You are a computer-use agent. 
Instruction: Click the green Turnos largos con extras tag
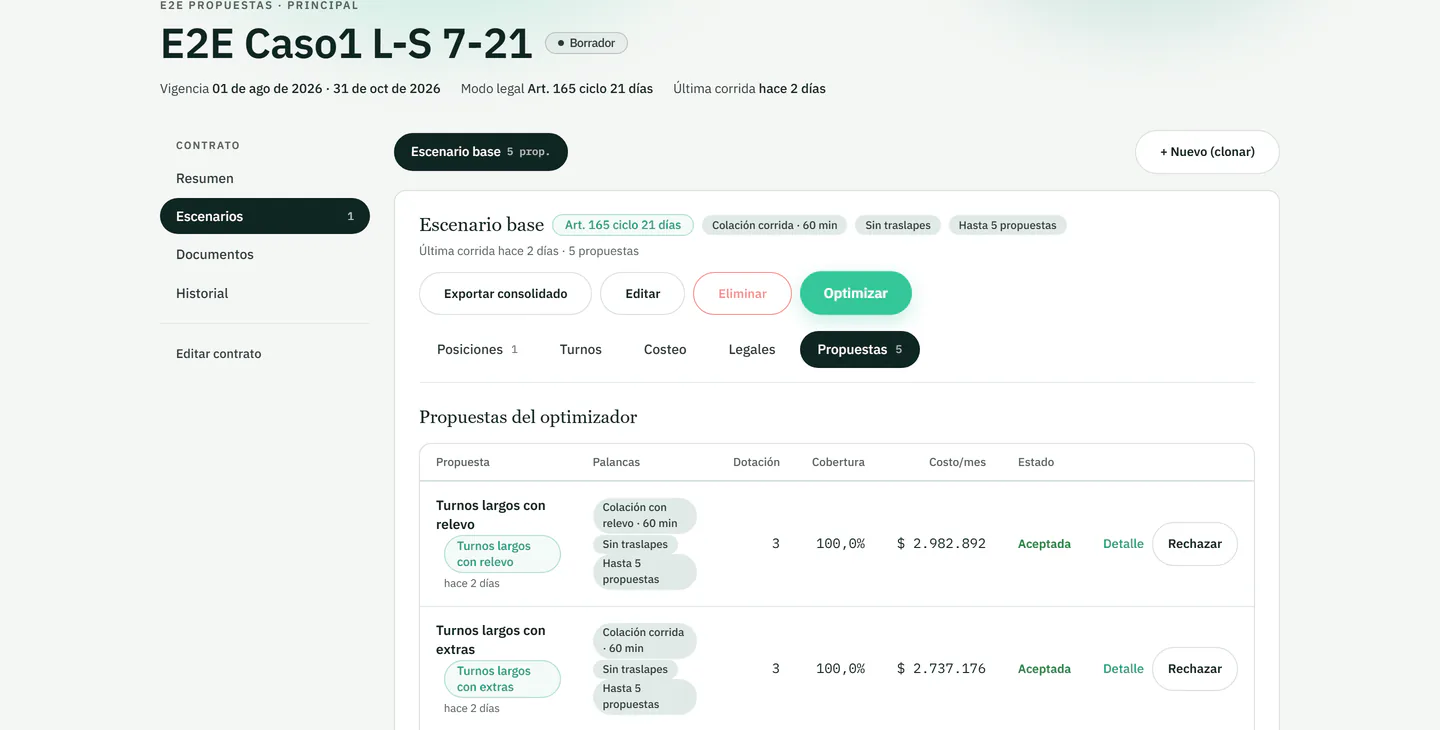point(502,679)
